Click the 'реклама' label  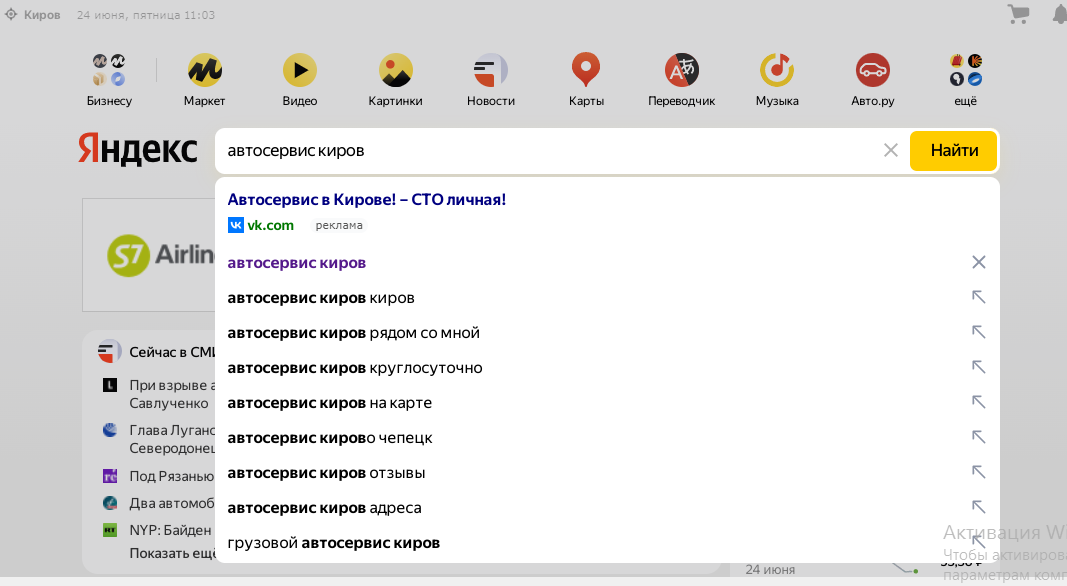pos(339,225)
